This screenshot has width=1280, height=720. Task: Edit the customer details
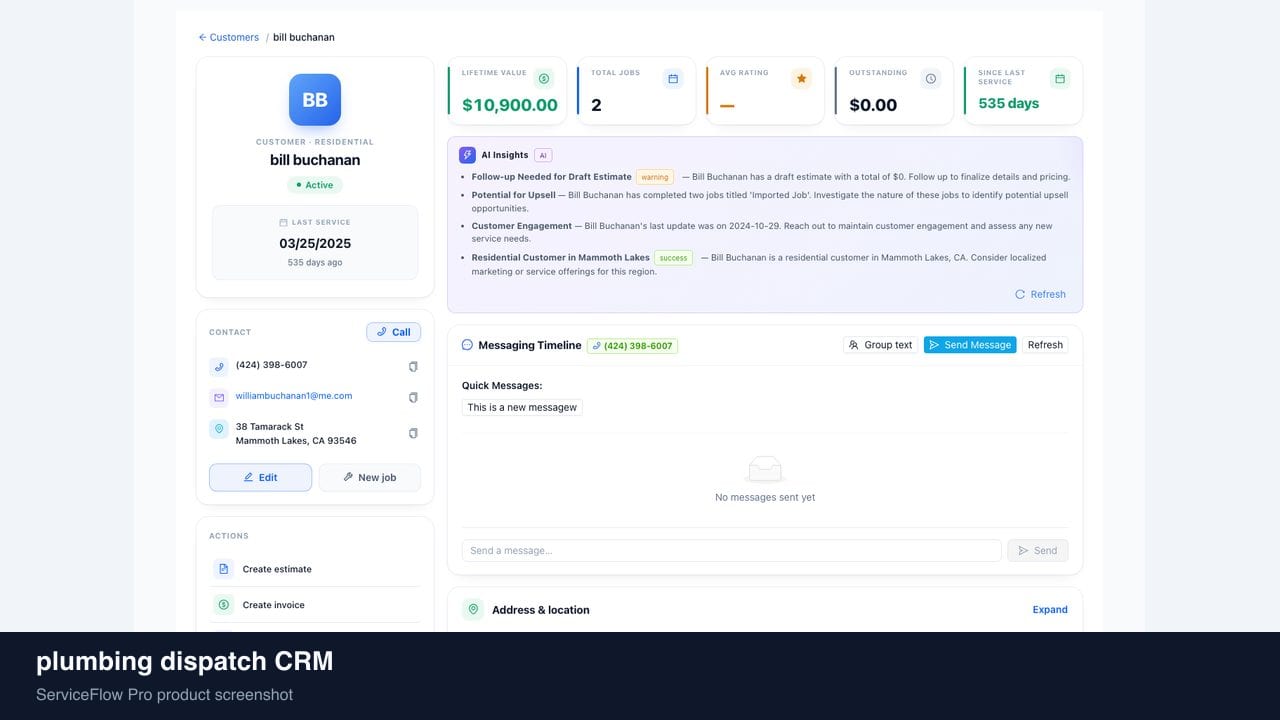click(x=260, y=478)
